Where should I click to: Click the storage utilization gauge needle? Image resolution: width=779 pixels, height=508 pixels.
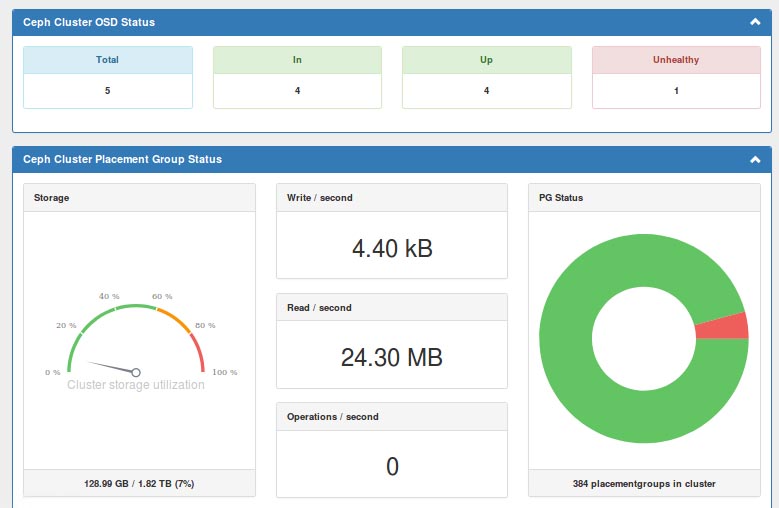[110, 366]
